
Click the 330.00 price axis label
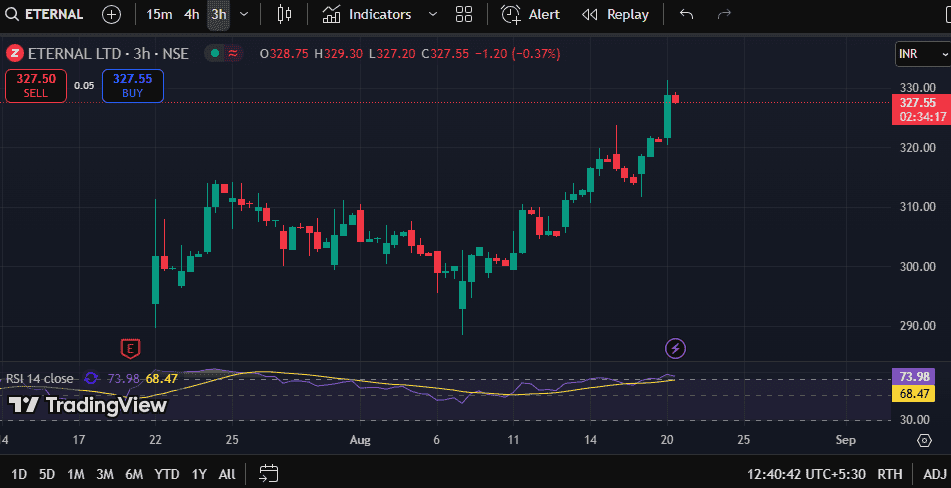917,88
